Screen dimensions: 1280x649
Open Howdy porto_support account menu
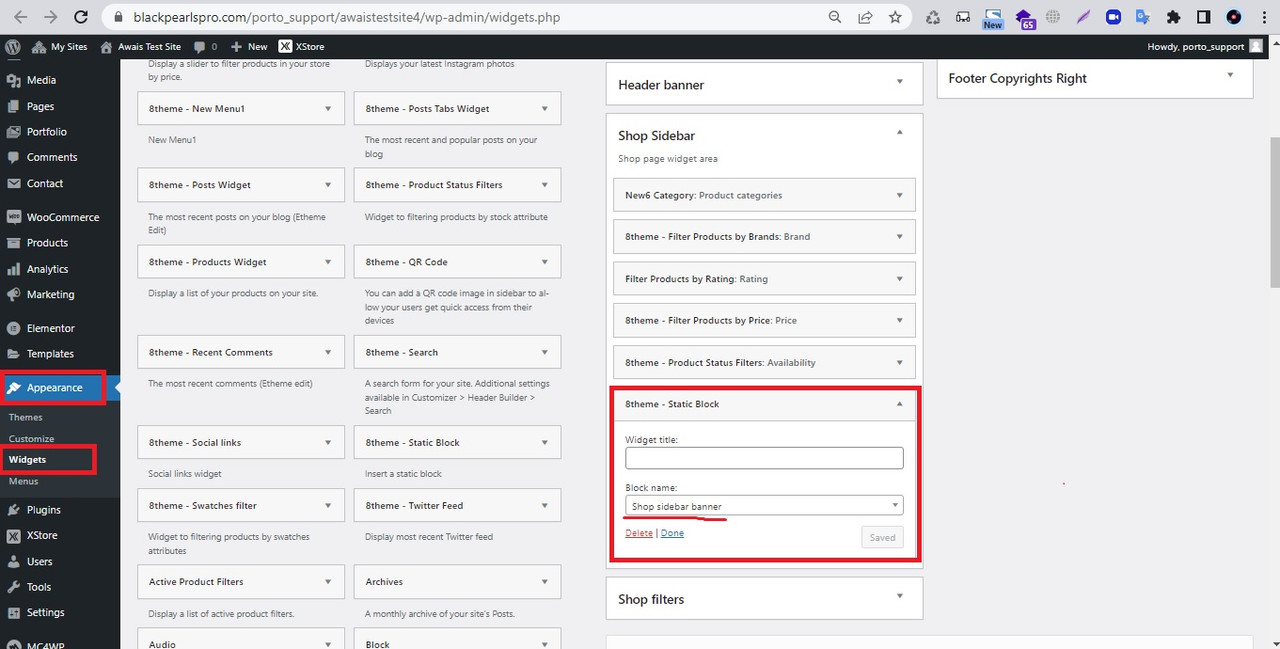click(1205, 46)
